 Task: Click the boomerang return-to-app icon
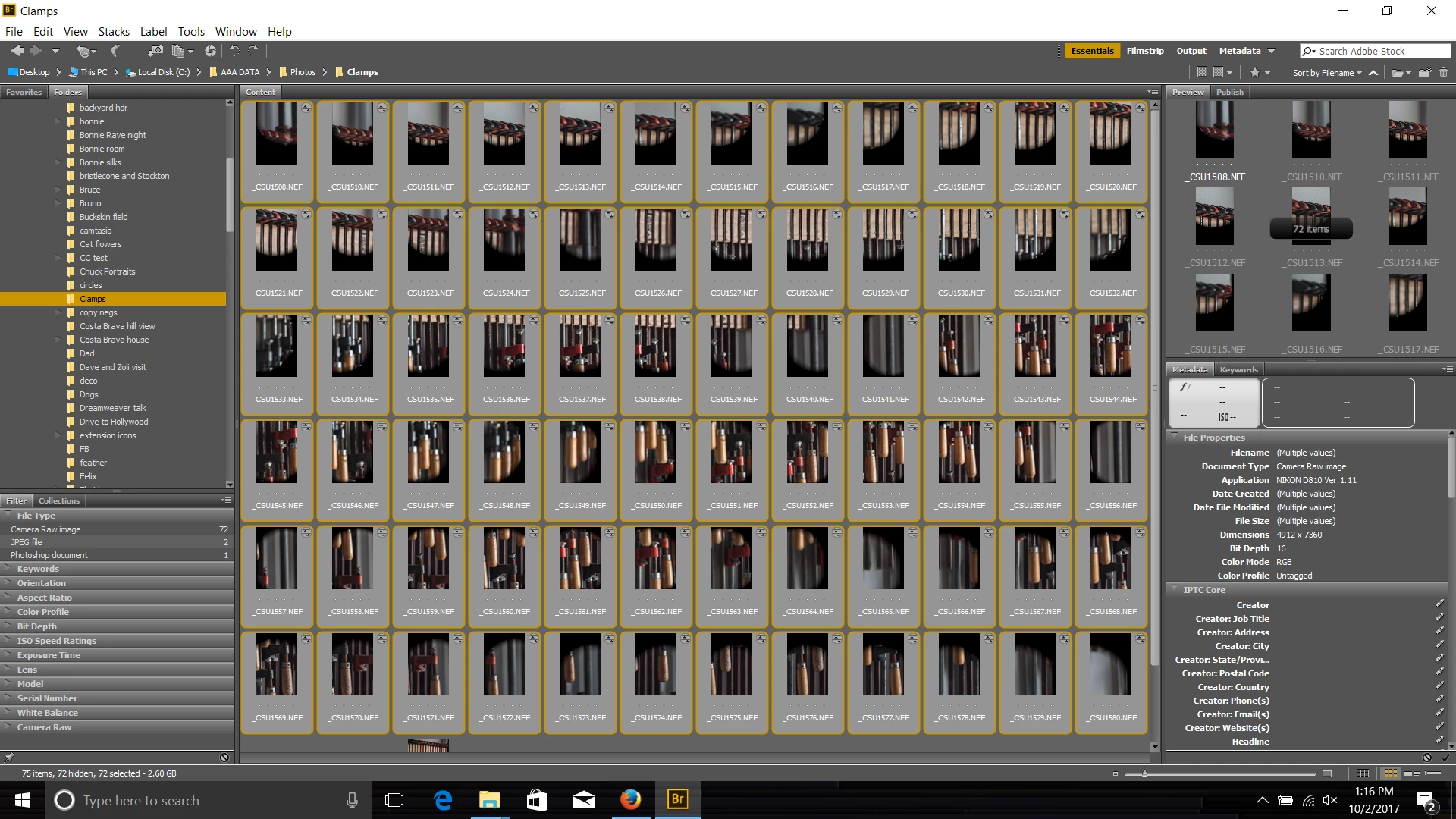(115, 51)
